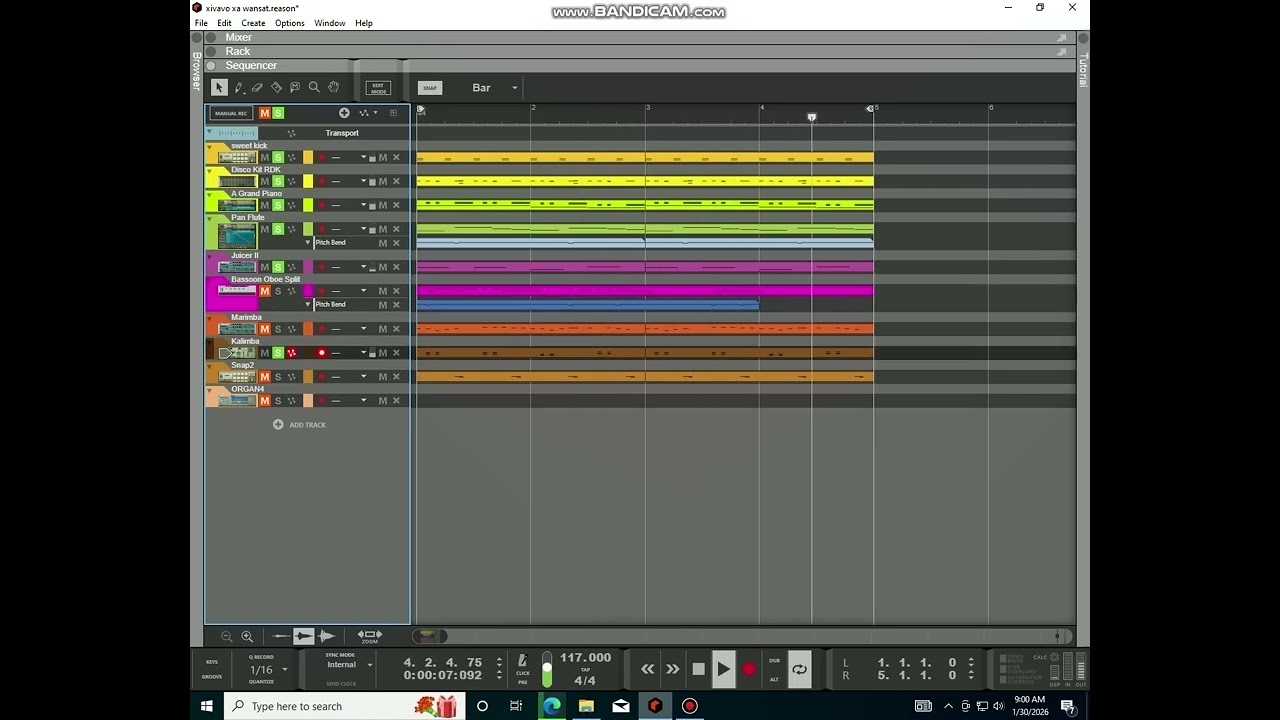Click the fast forward button in transport
Screen dimensions: 1280x720
[x=672, y=669]
